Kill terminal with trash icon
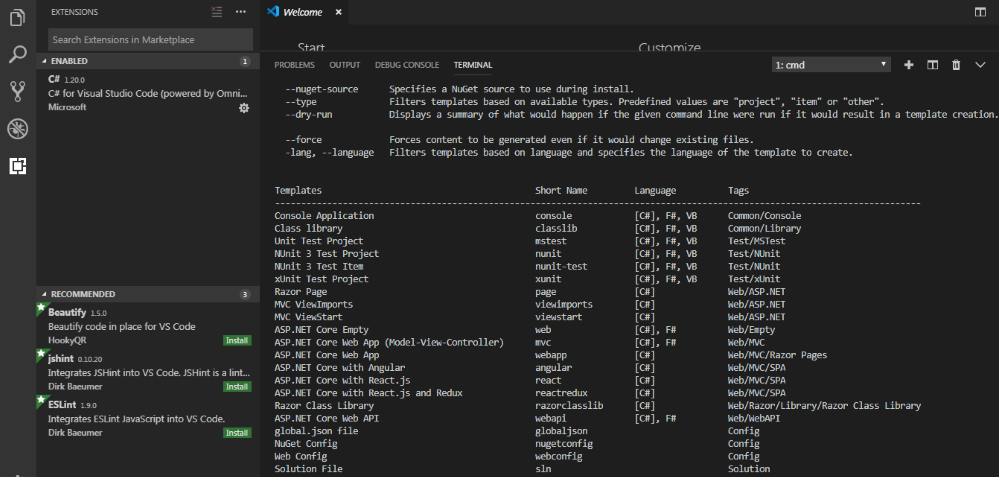 pyautogui.click(x=956, y=65)
